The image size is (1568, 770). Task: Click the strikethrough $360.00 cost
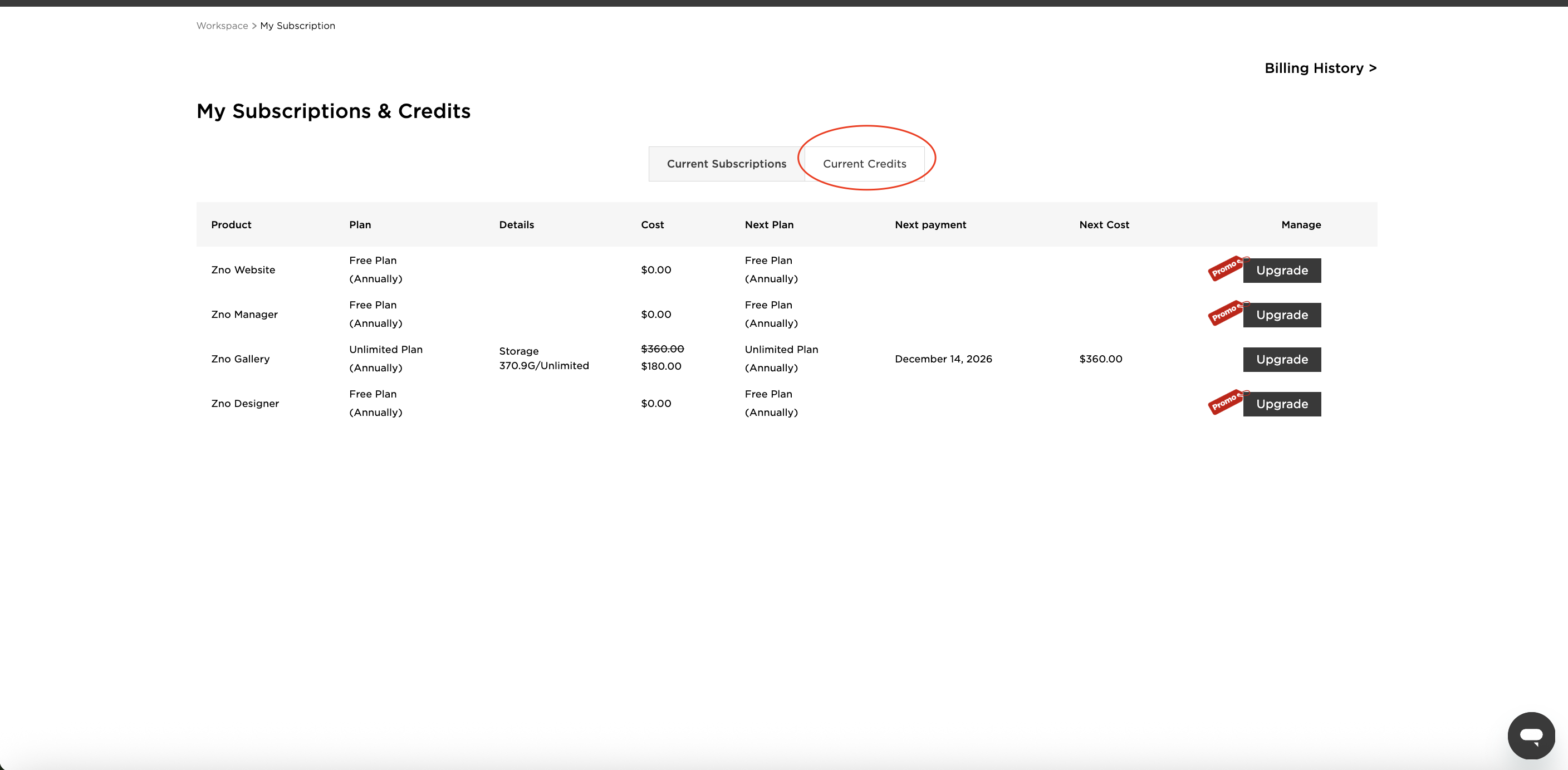click(662, 349)
